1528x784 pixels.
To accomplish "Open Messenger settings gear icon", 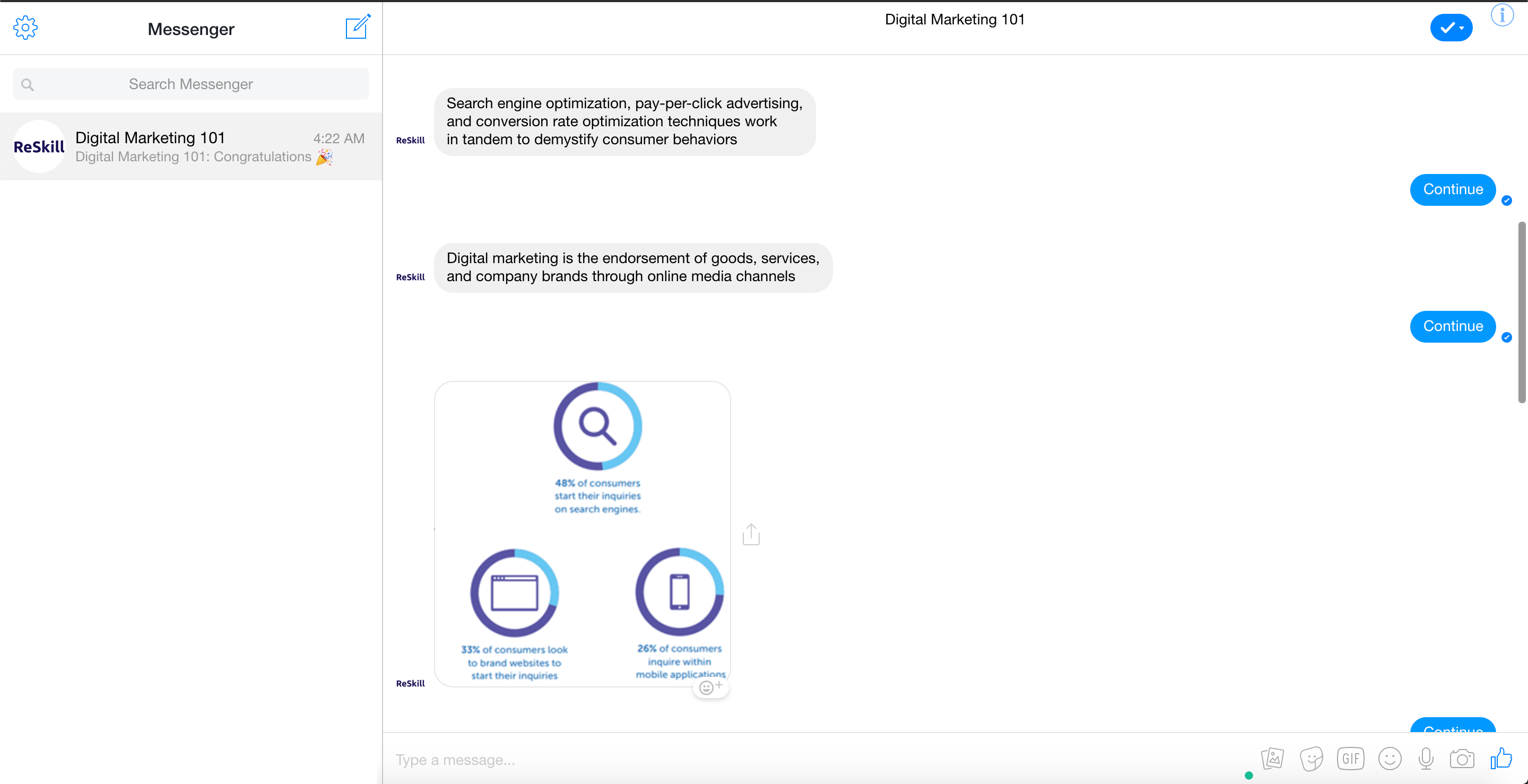I will (25, 28).
